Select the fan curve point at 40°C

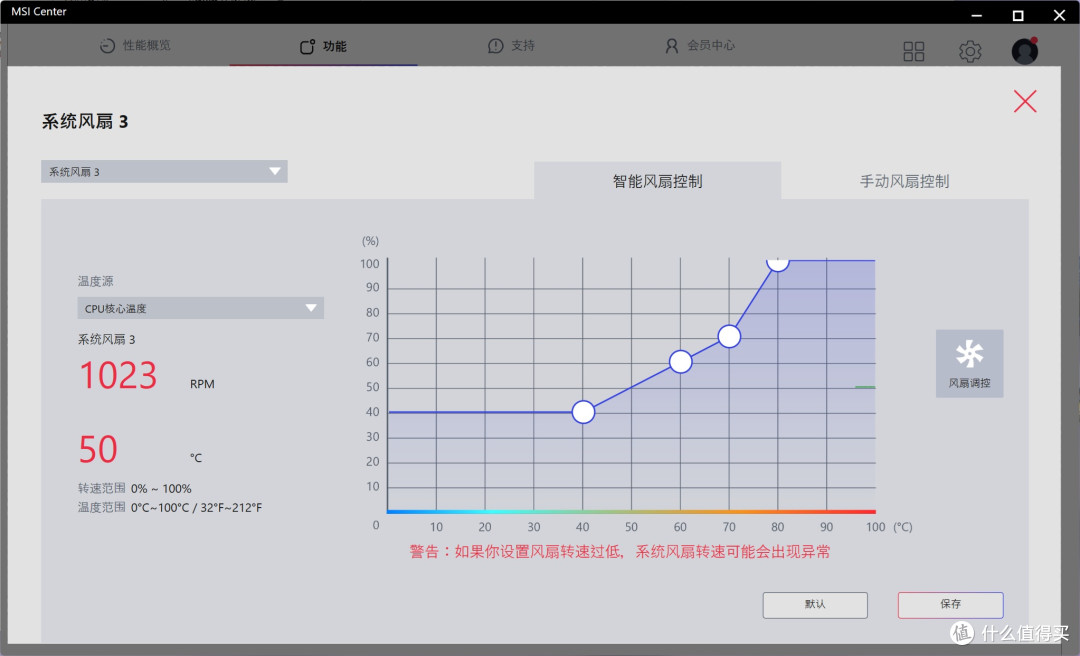583,412
